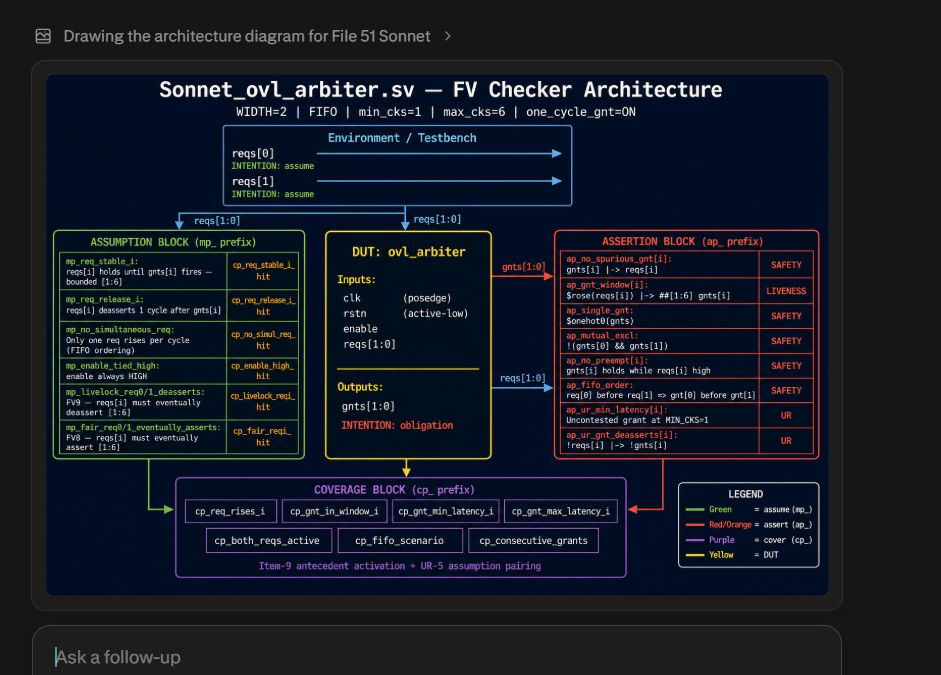Click the 'cp_consecutive_grants' coverage box
The width and height of the screenshot is (941, 675).
click(x=534, y=541)
